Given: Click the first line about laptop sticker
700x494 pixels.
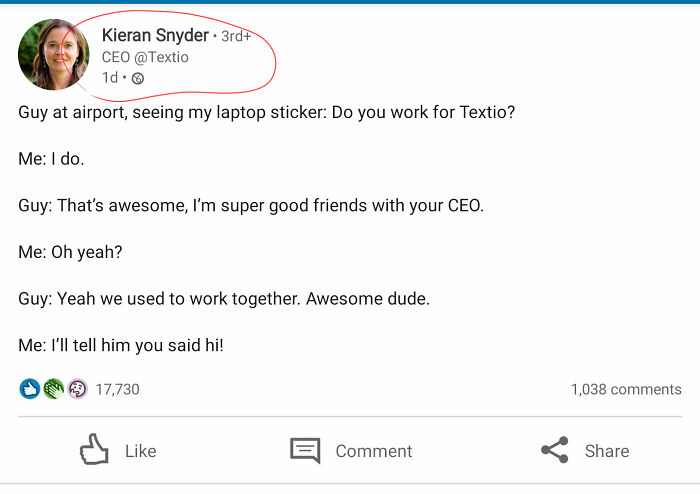Looking at the screenshot, I should pyautogui.click(x=267, y=112).
